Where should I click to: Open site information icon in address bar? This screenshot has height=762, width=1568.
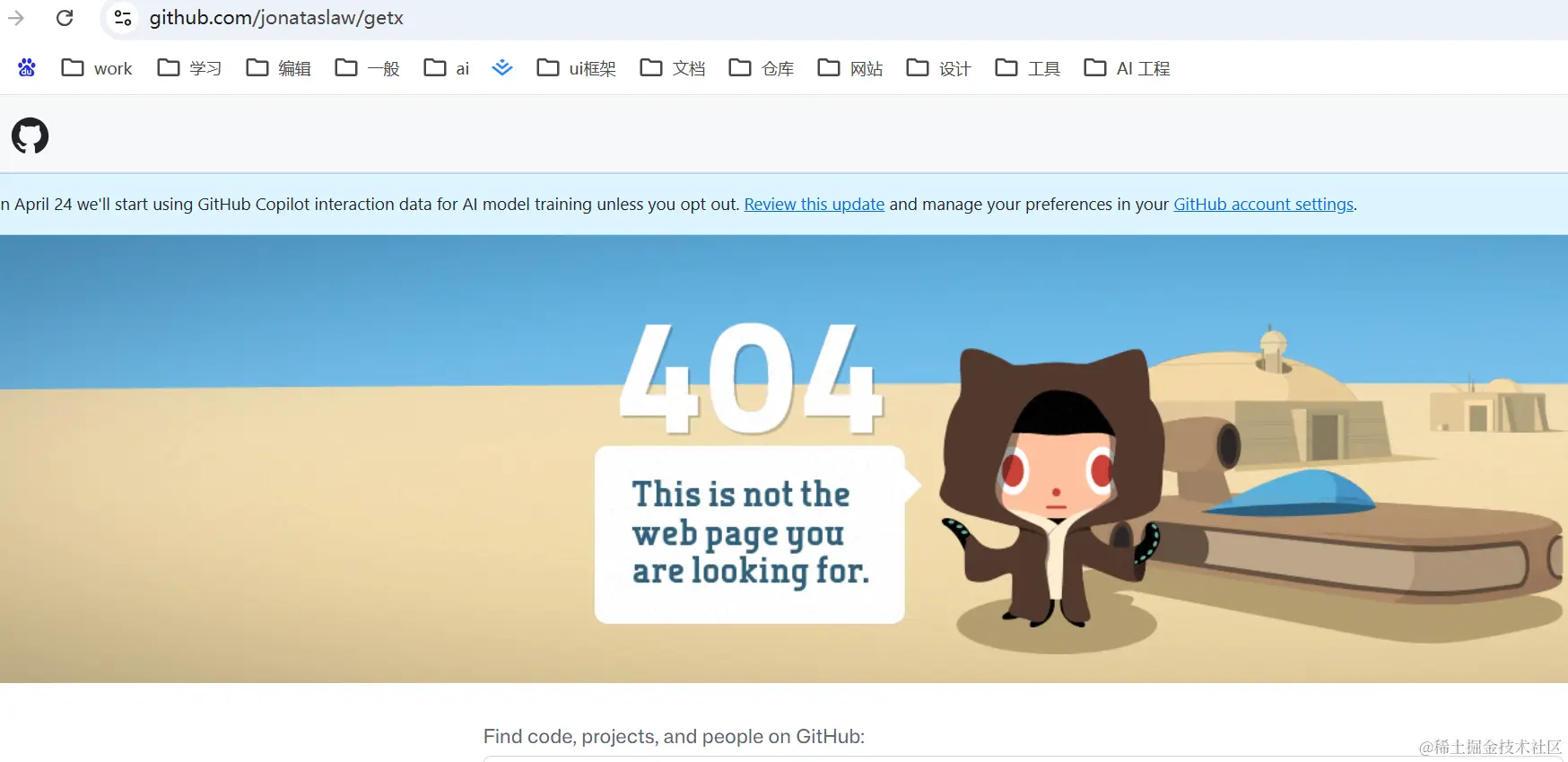coord(123,18)
